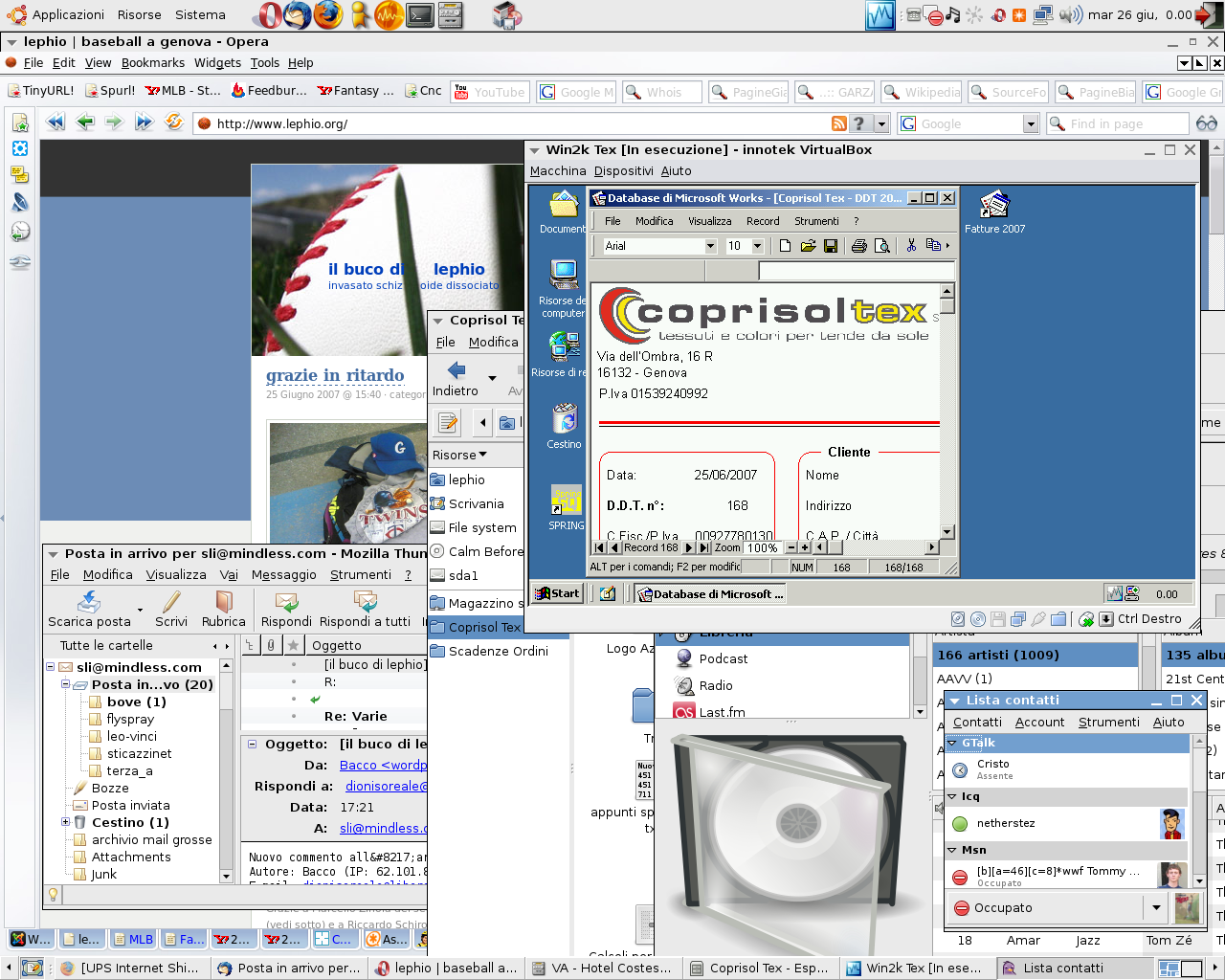Open Opera's Bookmarks panel sidebar icon
The width and height of the screenshot is (1225, 980).
(x=20, y=122)
